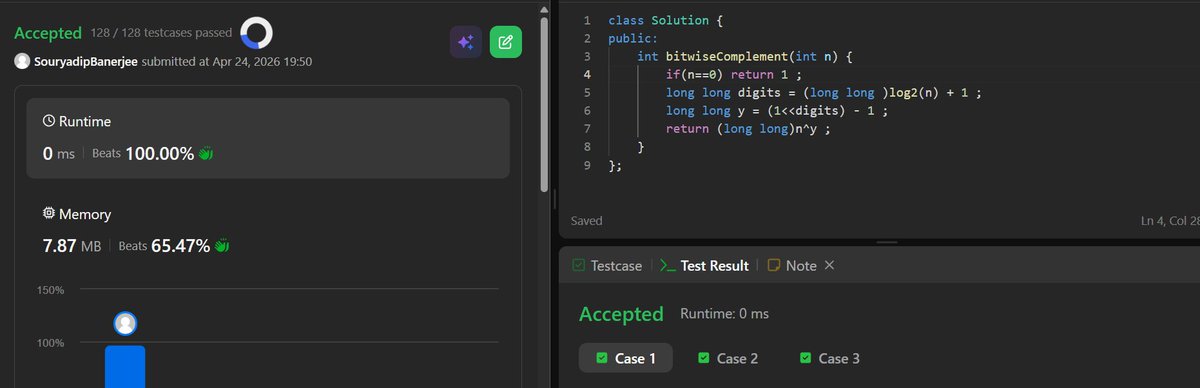The height and width of the screenshot is (388, 1200).
Task: Click the circular progress ring beside testcases passed
Action: click(x=257, y=34)
